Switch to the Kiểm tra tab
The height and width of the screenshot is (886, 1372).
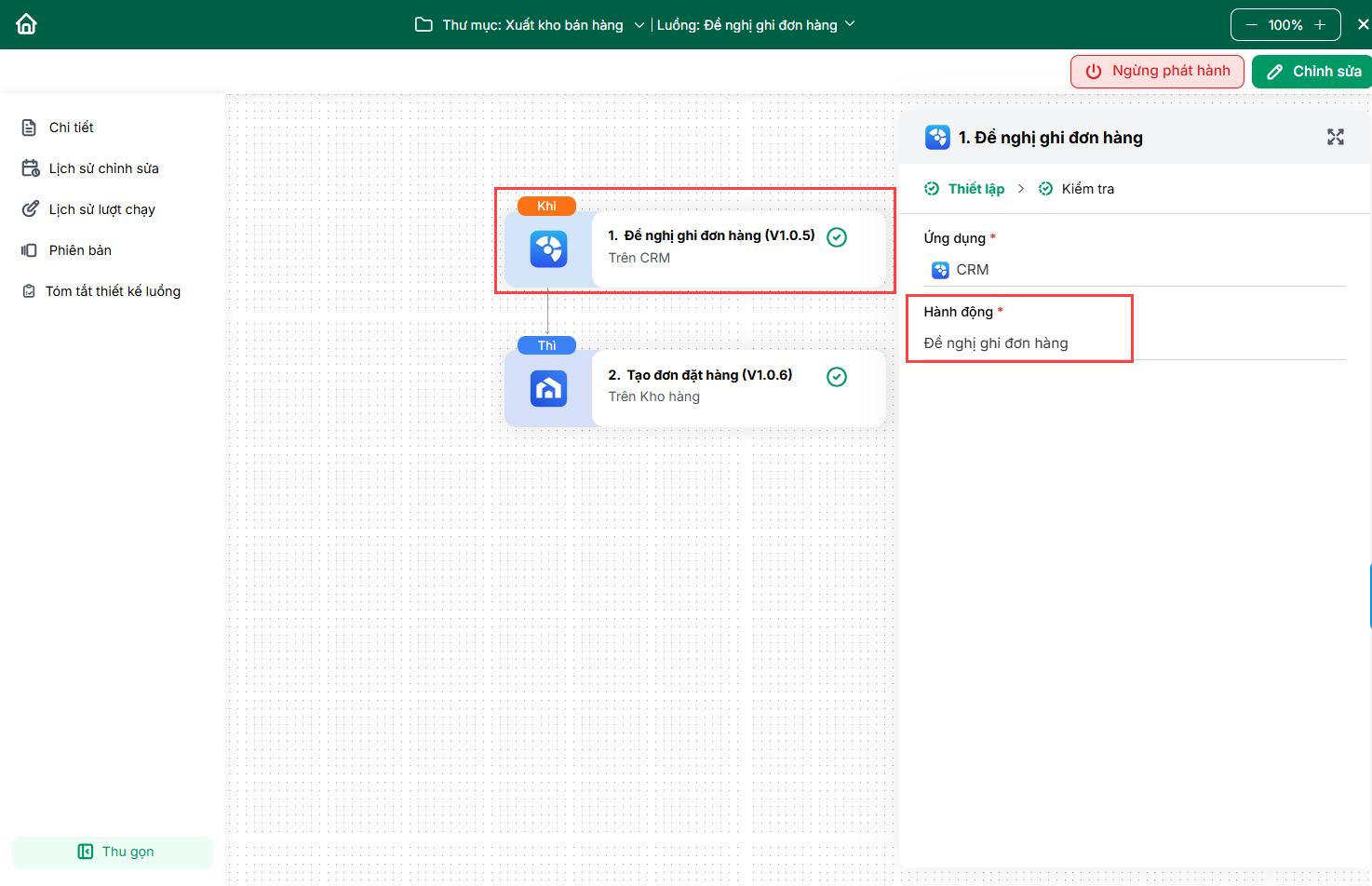(1086, 189)
